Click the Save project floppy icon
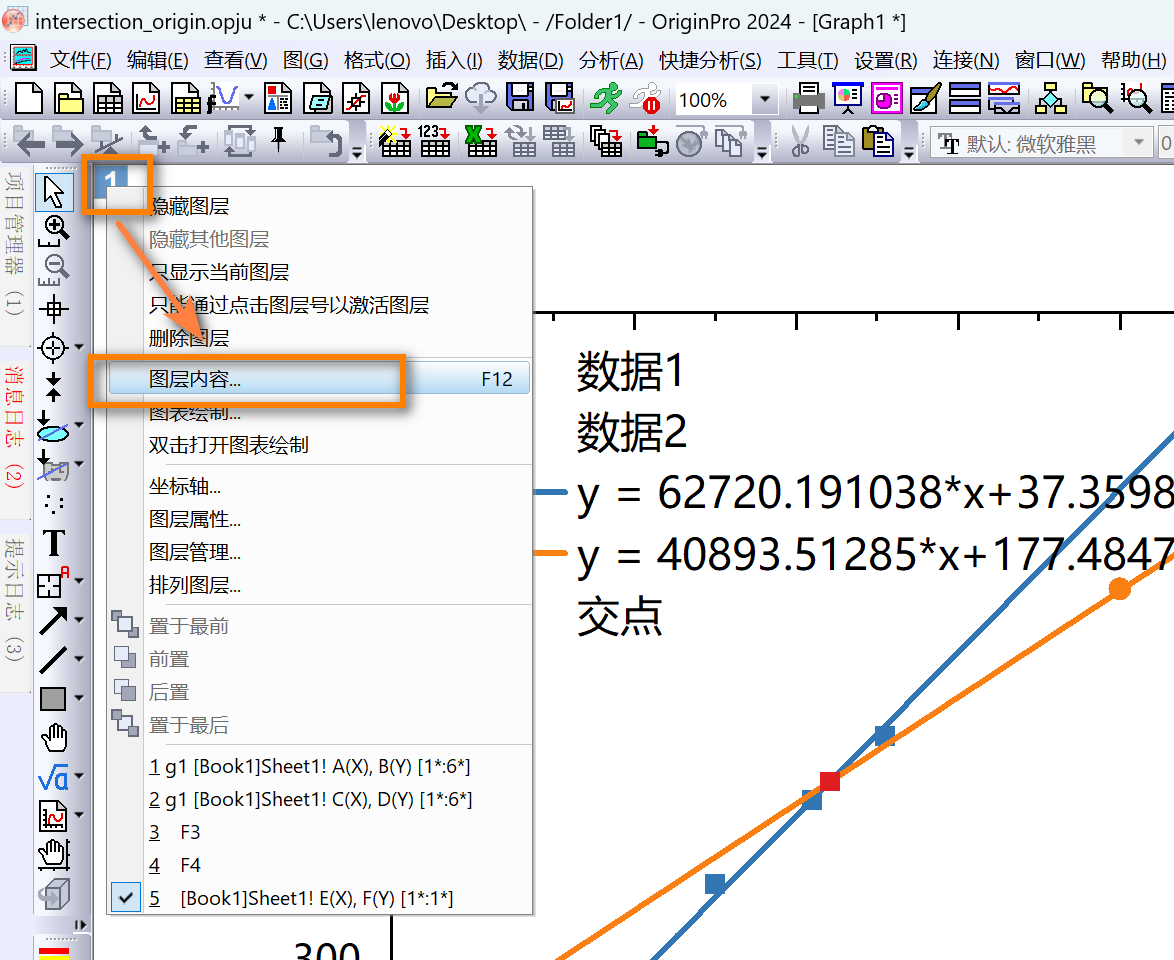Screen dimensions: 1174x960 [x=520, y=99]
